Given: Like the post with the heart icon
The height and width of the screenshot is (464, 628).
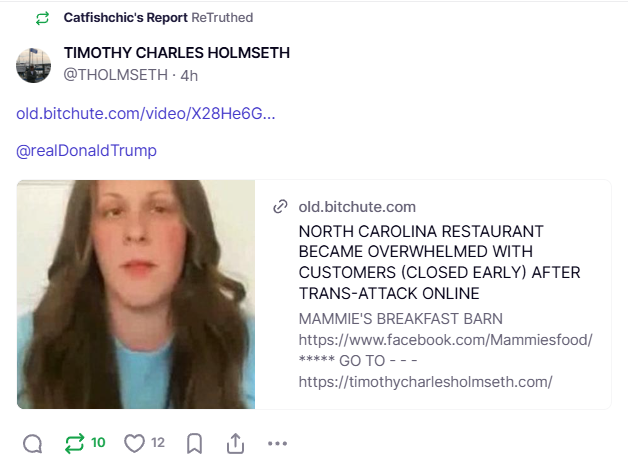Looking at the screenshot, I should tap(134, 443).
